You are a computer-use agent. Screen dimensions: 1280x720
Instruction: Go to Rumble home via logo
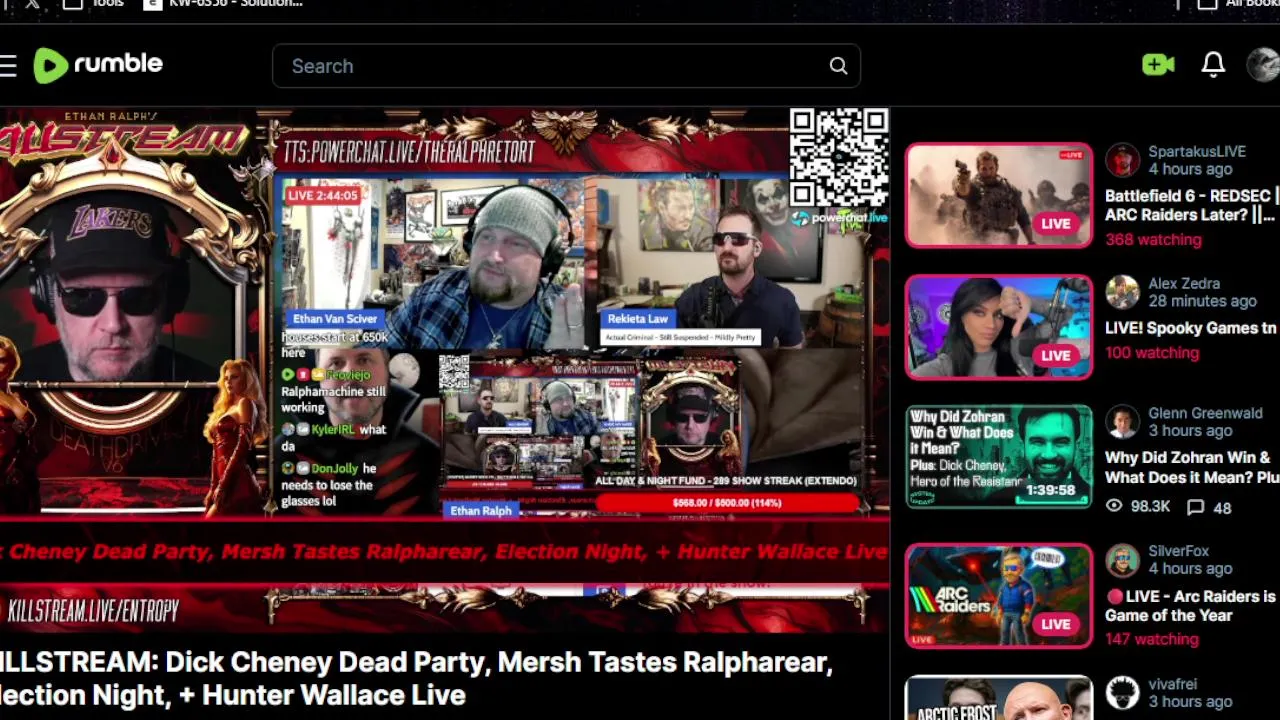tap(97, 65)
